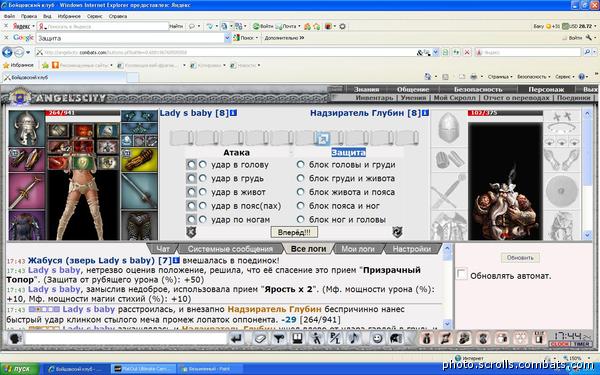This screenshot has height=375, width=600.
Task: Expand Google toolbar search dropdown arrow
Action: [227, 38]
